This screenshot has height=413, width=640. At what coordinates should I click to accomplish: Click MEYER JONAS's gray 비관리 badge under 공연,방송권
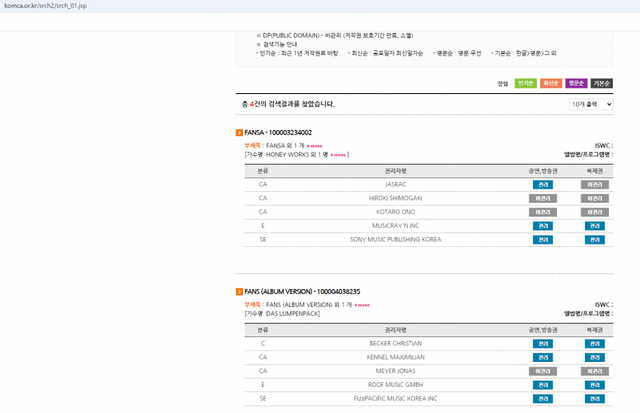[x=541, y=371]
